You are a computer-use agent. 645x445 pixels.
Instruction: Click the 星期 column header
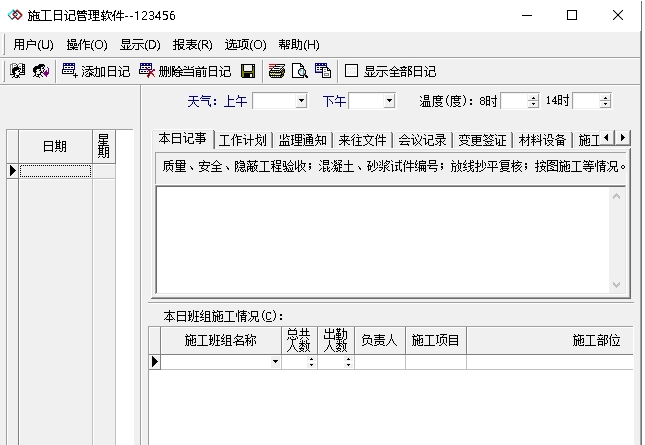point(104,146)
